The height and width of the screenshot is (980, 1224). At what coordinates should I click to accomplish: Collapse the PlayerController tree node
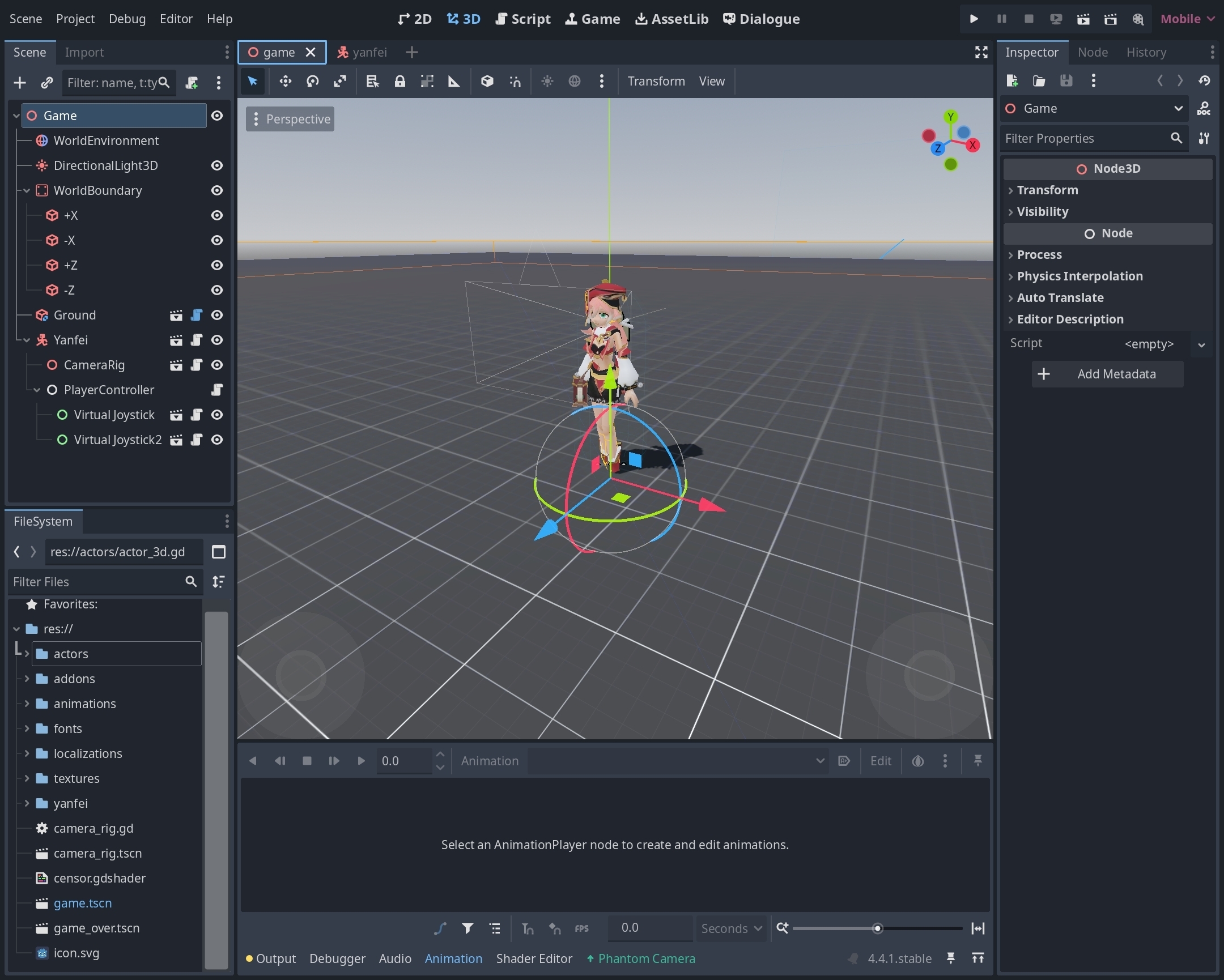pyautogui.click(x=37, y=390)
